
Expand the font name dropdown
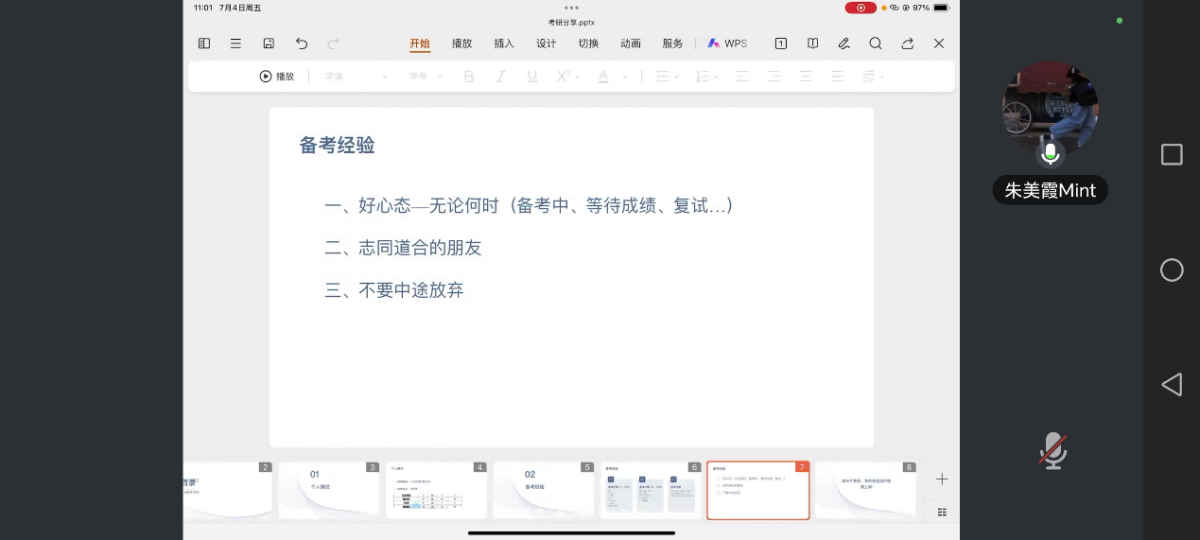click(356, 77)
